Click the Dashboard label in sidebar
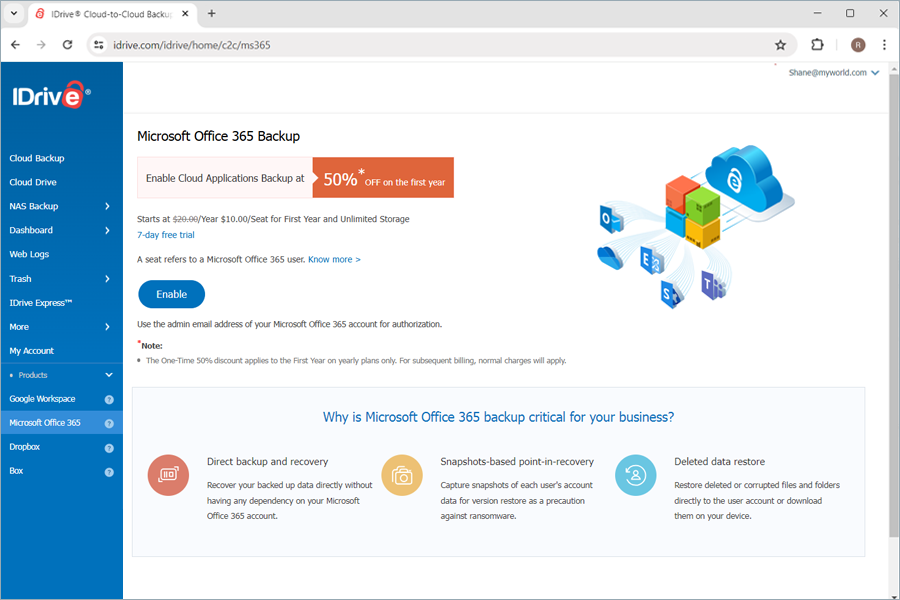Image resolution: width=900 pixels, height=600 pixels. pos(31,230)
